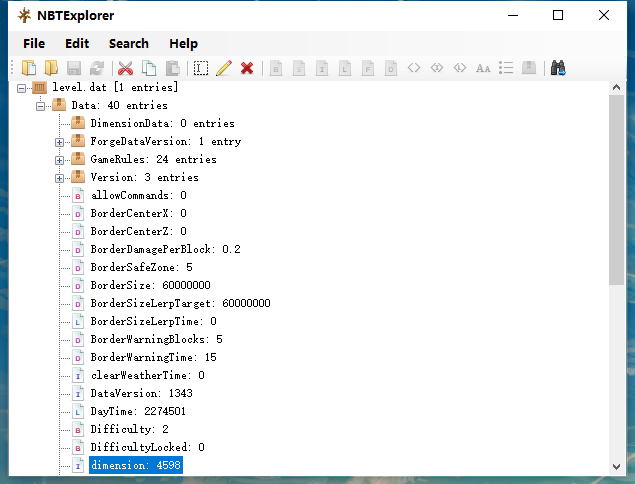Click the Edit Value pencil icon
The width and height of the screenshot is (635, 484).
pos(223,68)
